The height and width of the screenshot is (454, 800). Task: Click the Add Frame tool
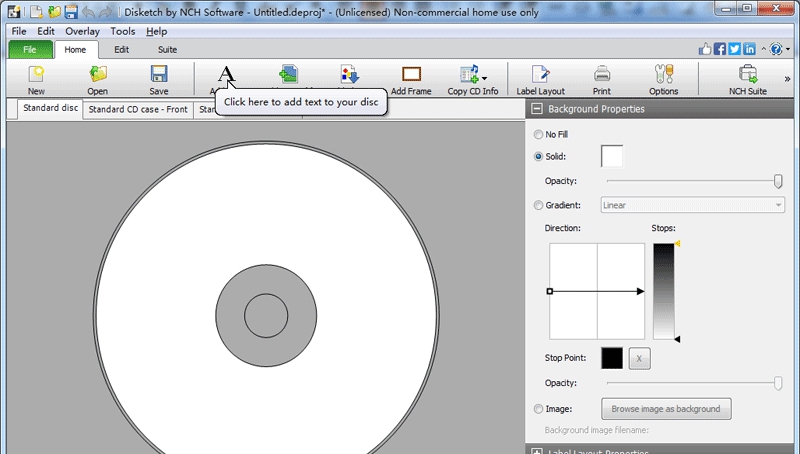pos(411,74)
